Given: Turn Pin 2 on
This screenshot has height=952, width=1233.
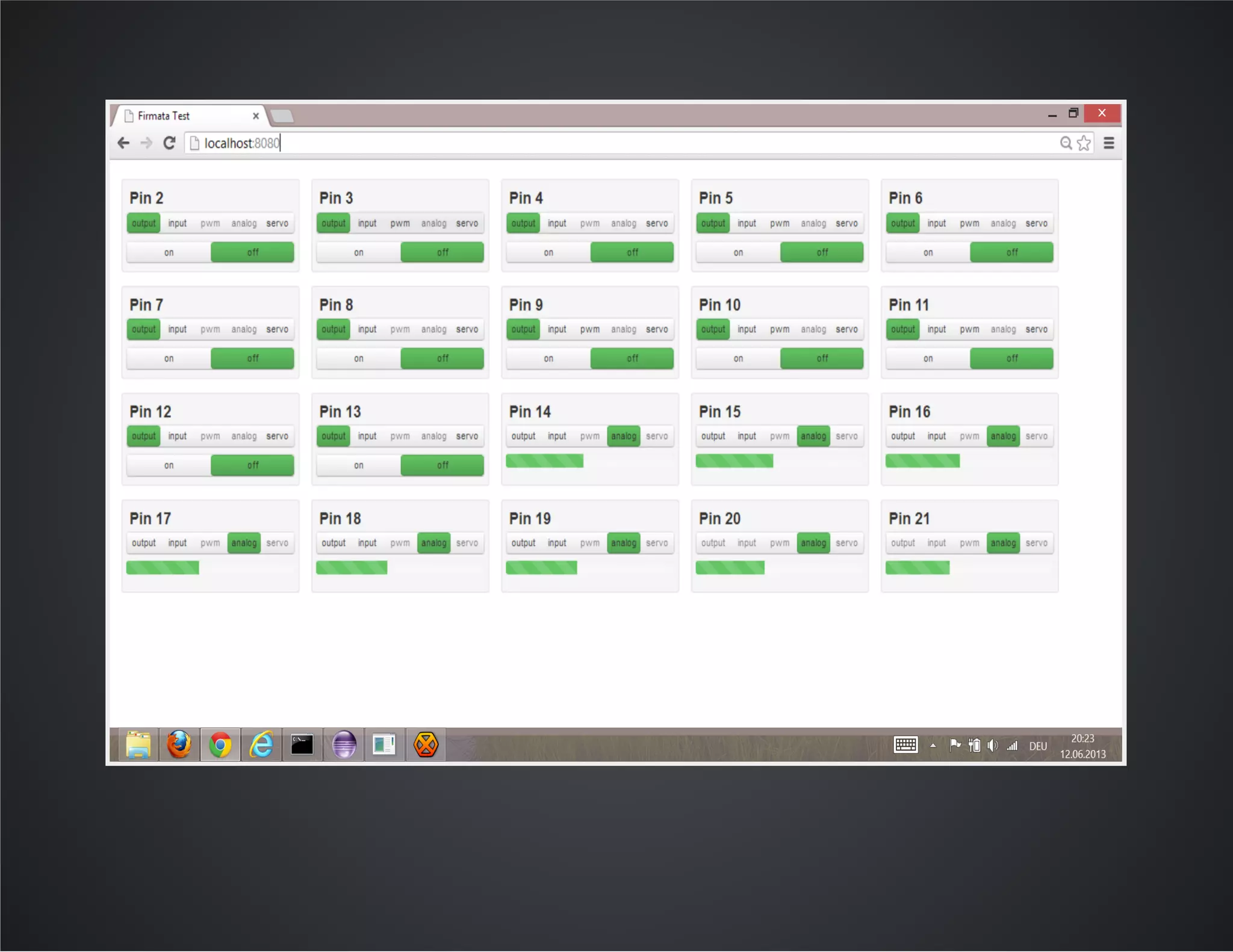Looking at the screenshot, I should point(169,253).
